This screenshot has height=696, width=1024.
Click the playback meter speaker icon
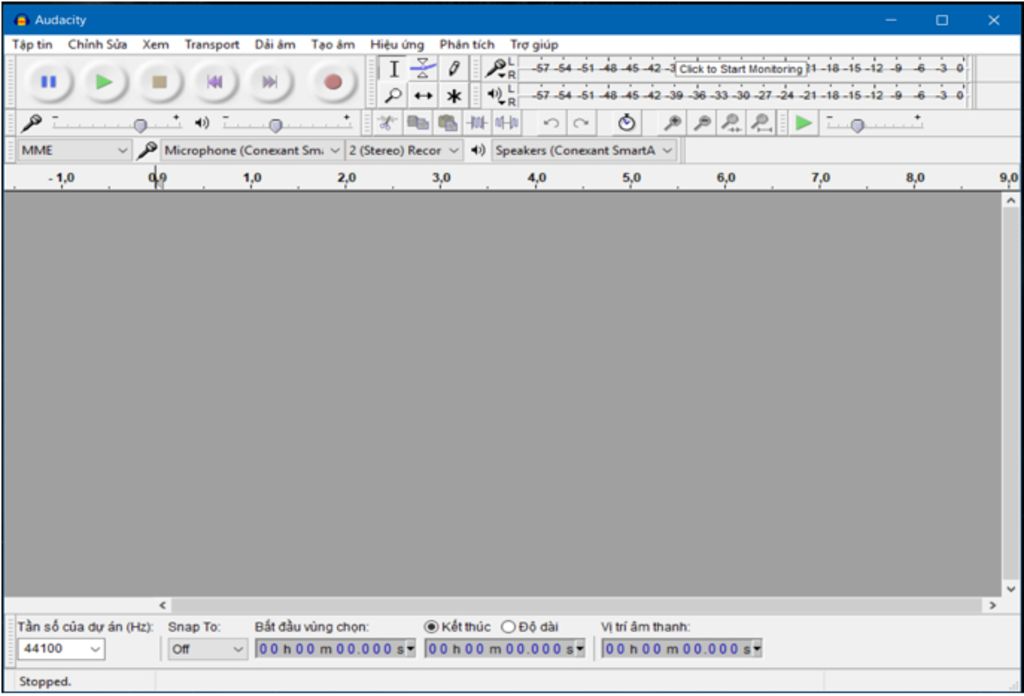[496, 95]
